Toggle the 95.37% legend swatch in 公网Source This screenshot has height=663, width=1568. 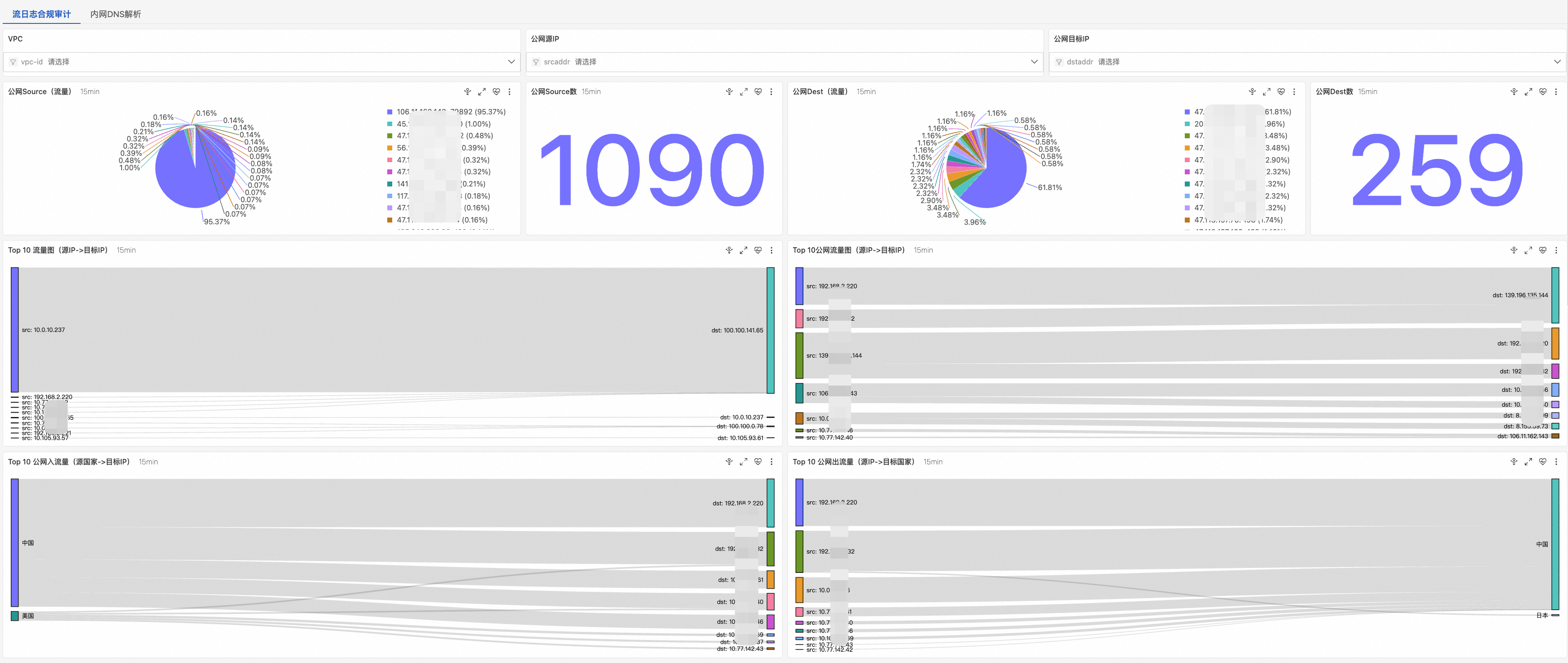[390, 112]
